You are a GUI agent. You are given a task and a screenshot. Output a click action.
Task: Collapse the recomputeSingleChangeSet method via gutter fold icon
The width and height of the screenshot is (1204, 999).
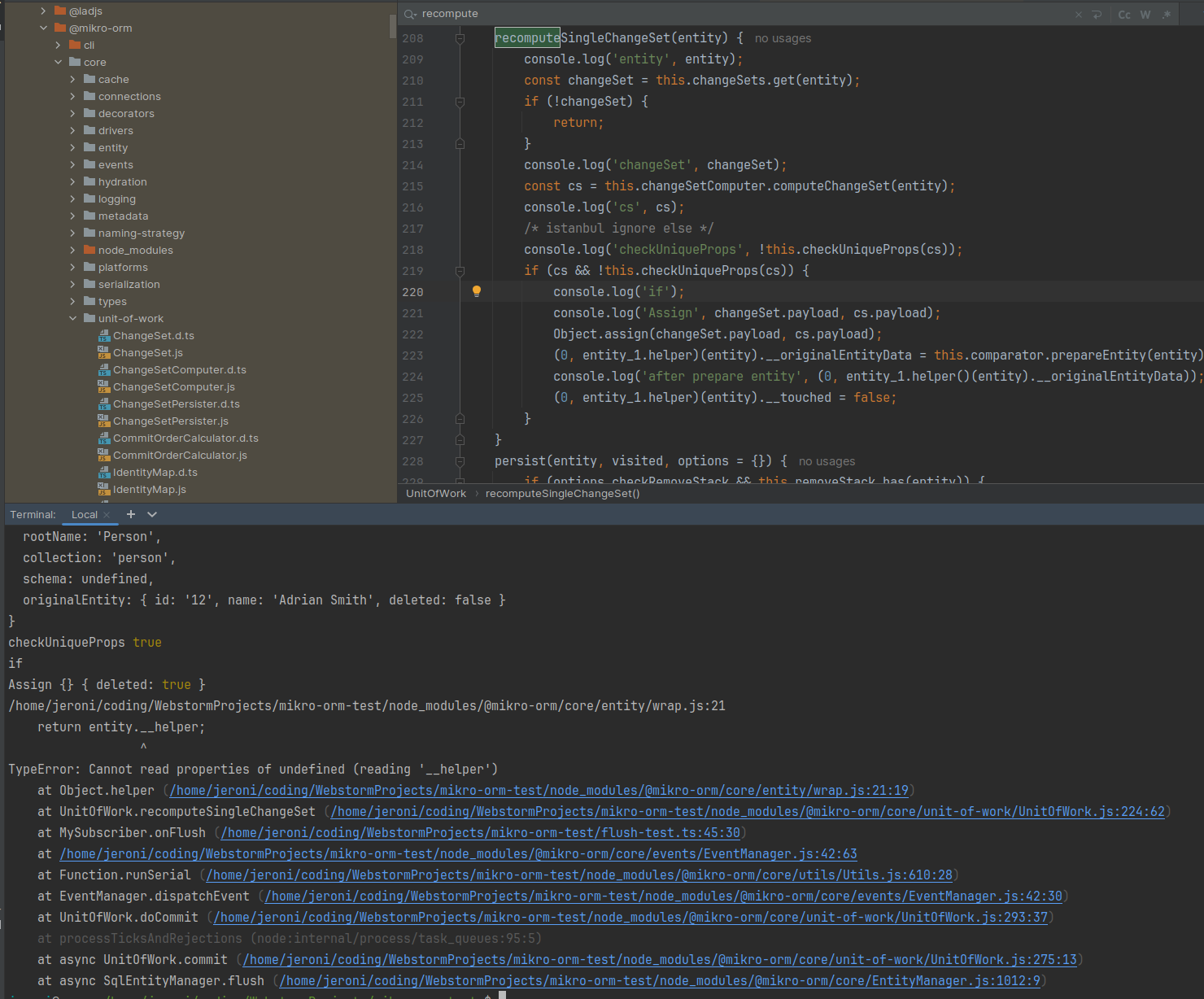click(x=460, y=37)
